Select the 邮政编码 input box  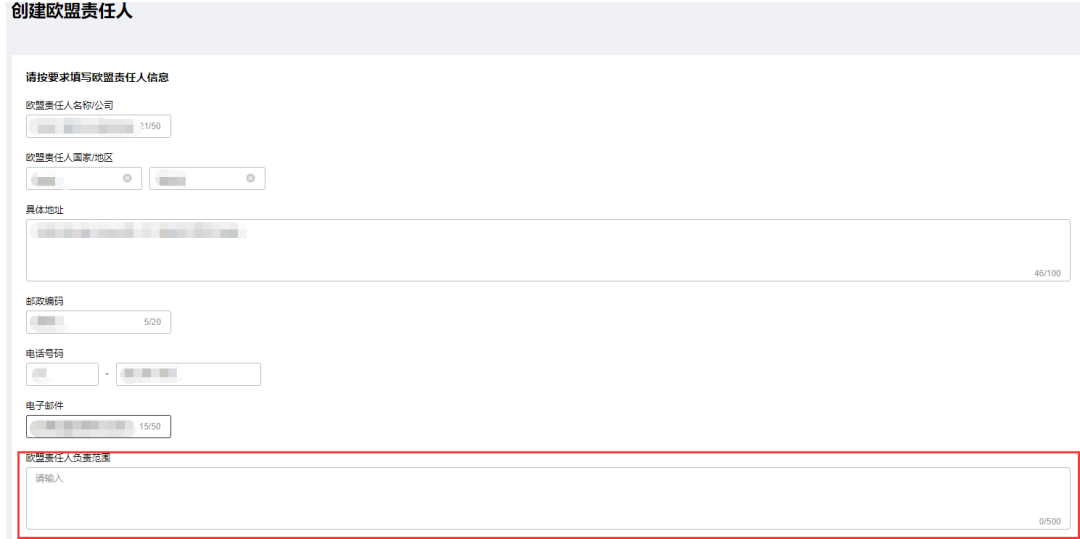pyautogui.click(x=85, y=322)
